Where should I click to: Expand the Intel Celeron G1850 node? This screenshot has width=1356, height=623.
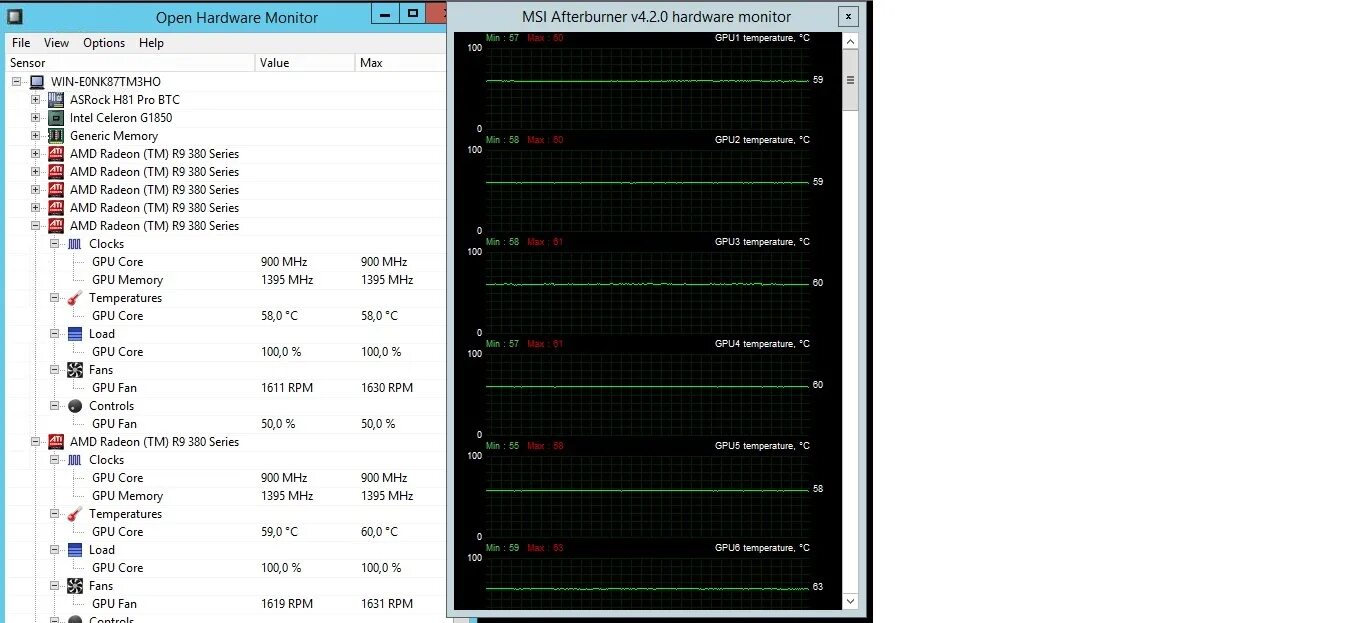click(36, 118)
